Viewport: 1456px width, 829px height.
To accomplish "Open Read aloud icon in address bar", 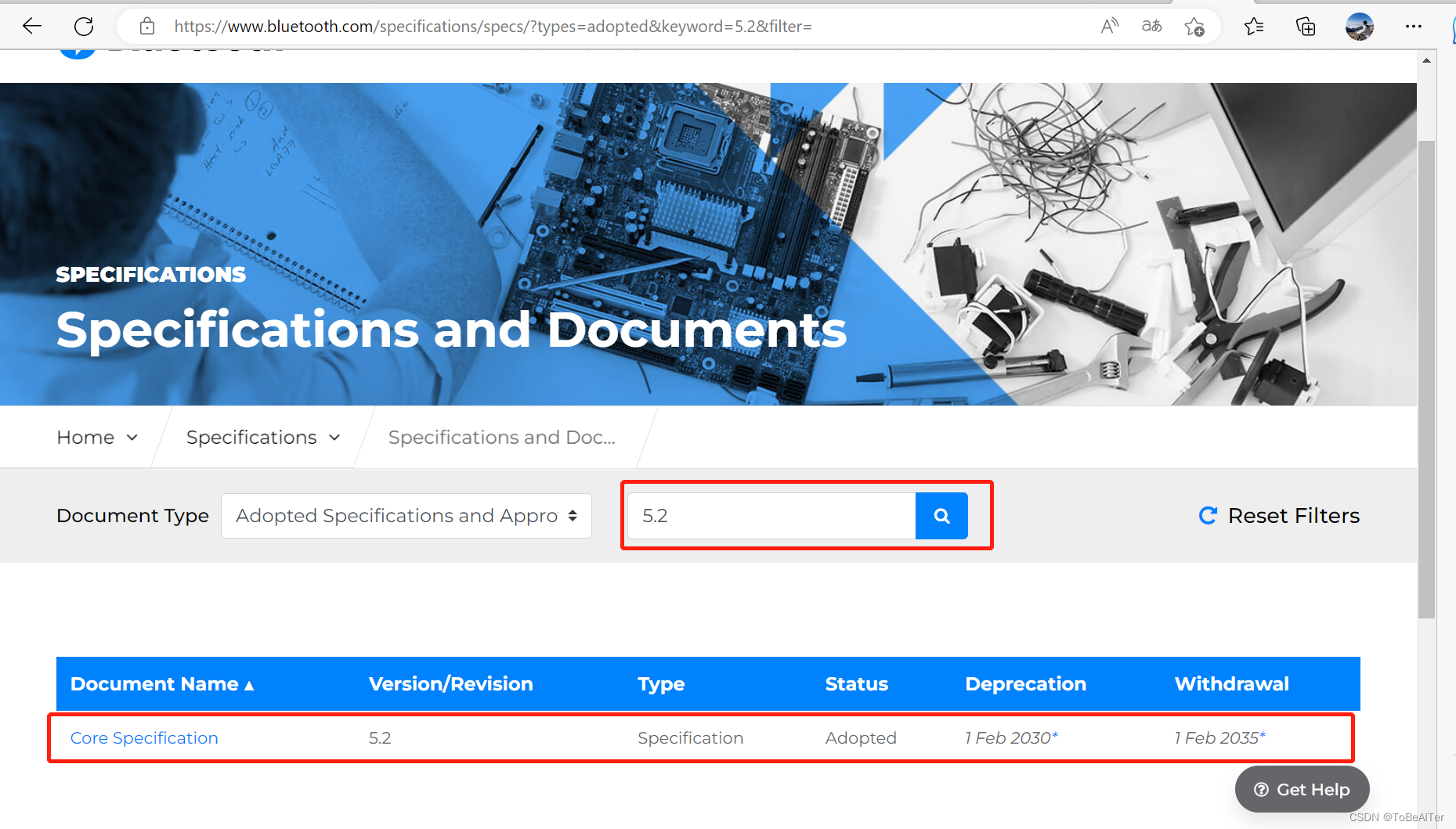I will coord(1110,27).
